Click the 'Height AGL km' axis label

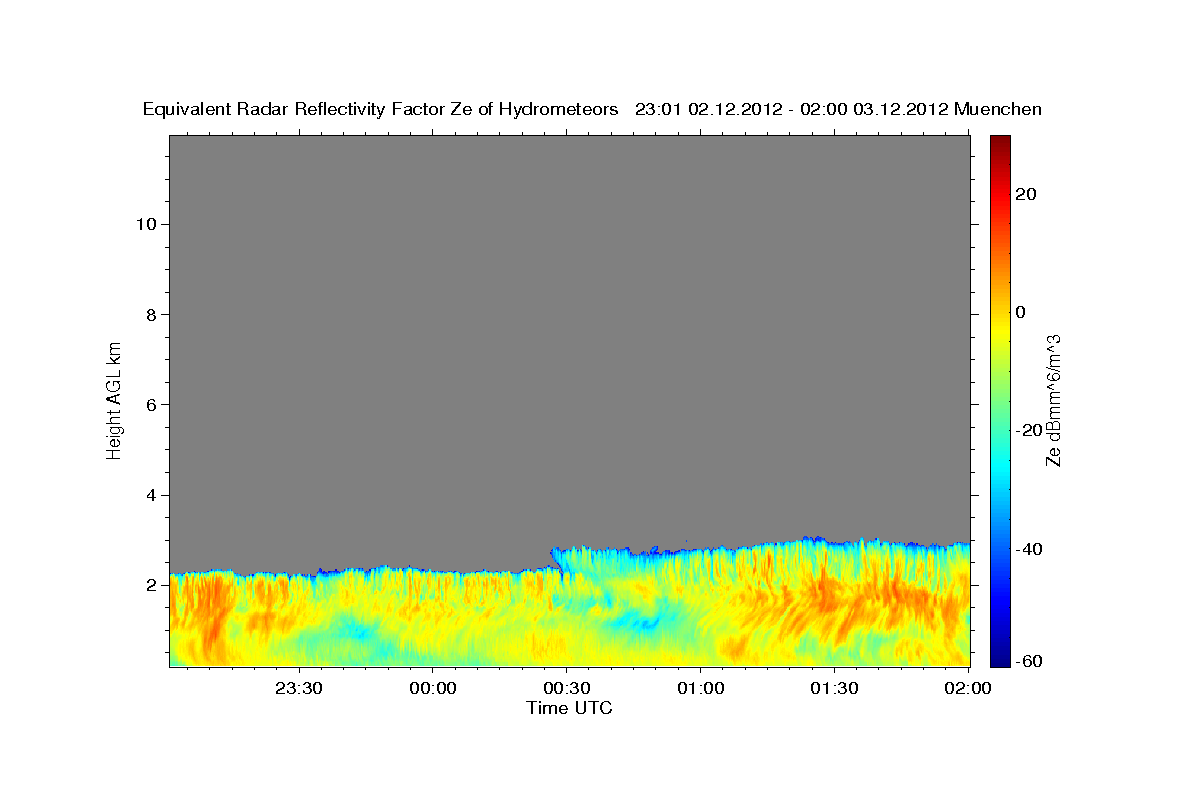[x=115, y=399]
